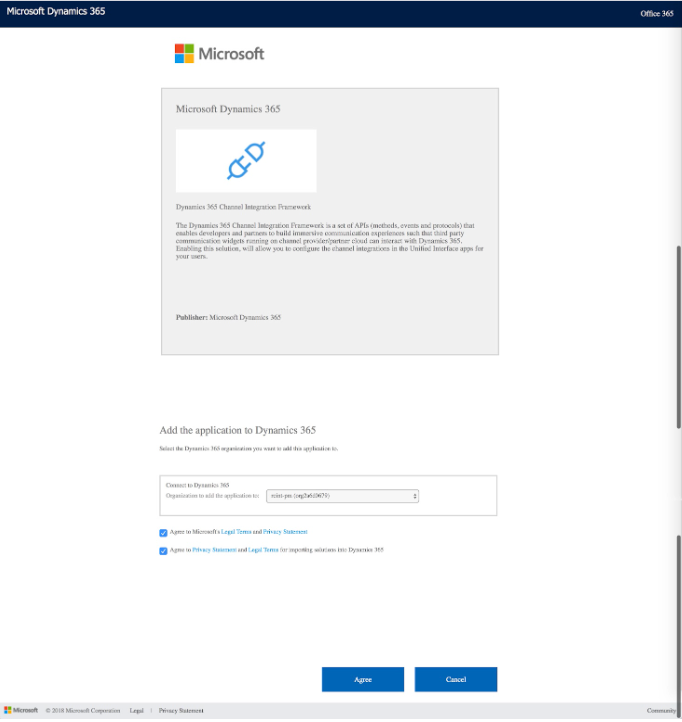This screenshot has height=722, width=682.
Task: Open Privacy Statement link in importing solutions row
Action: 214,550
